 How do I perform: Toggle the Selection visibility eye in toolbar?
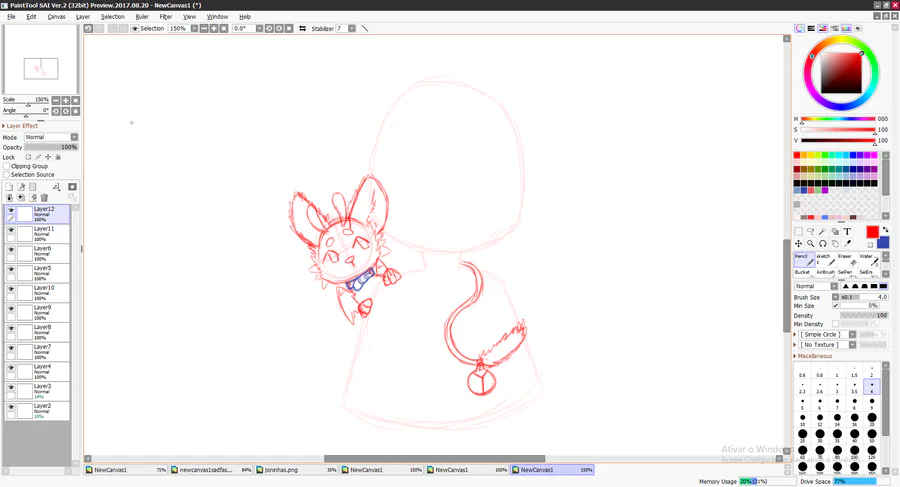pyautogui.click(x=135, y=28)
